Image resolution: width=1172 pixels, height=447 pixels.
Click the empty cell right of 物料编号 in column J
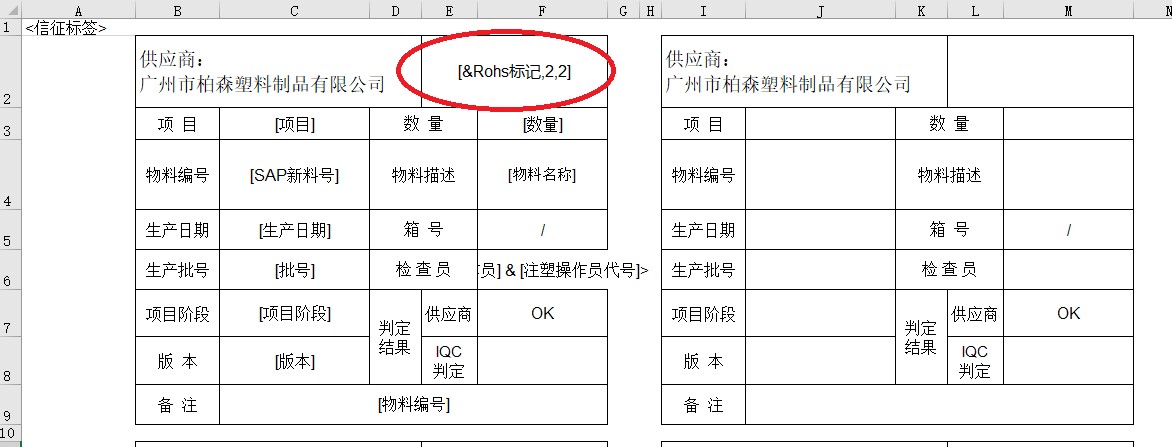[820, 175]
